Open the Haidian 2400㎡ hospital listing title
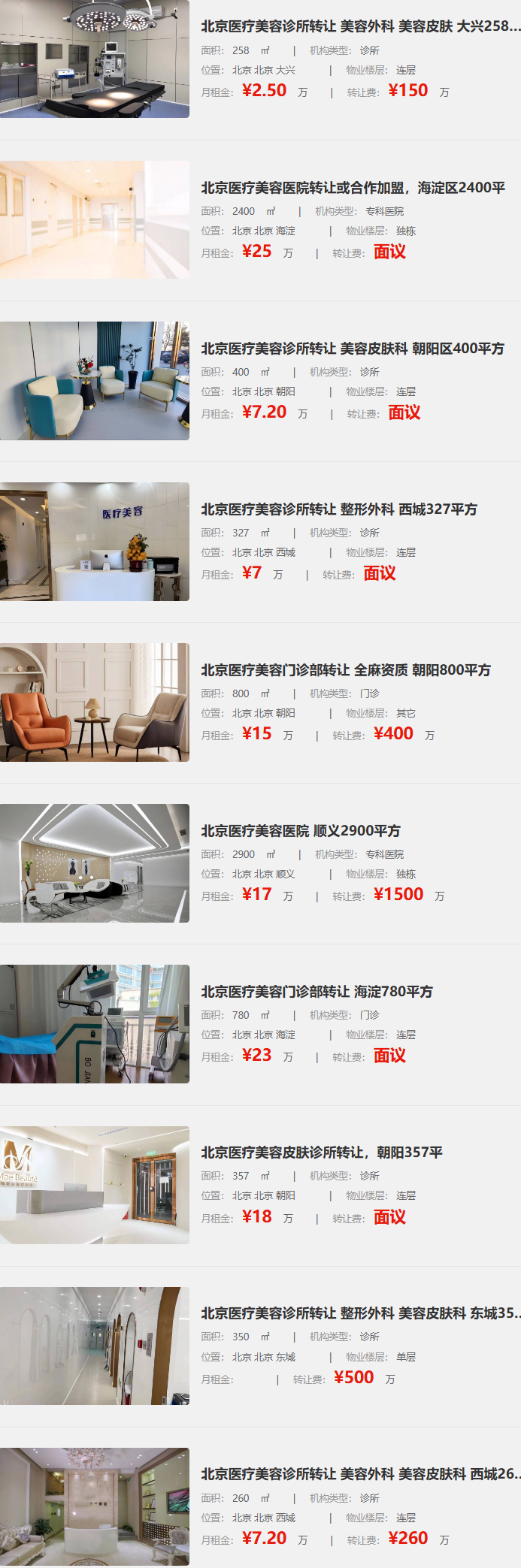This screenshot has height=1568, width=521. pos(353,187)
